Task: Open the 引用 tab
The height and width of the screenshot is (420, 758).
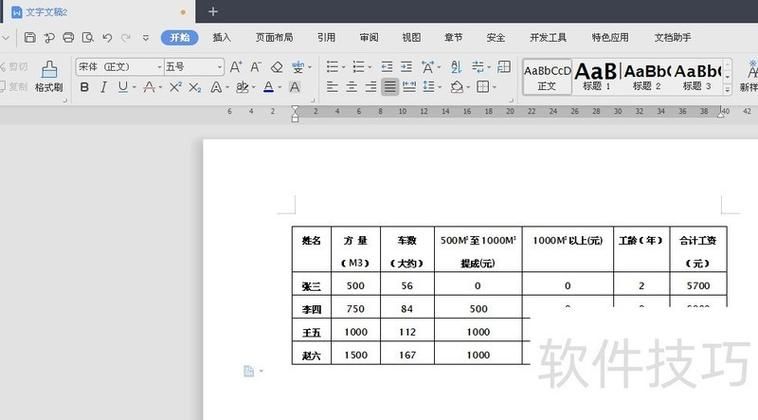Action: pos(326,38)
